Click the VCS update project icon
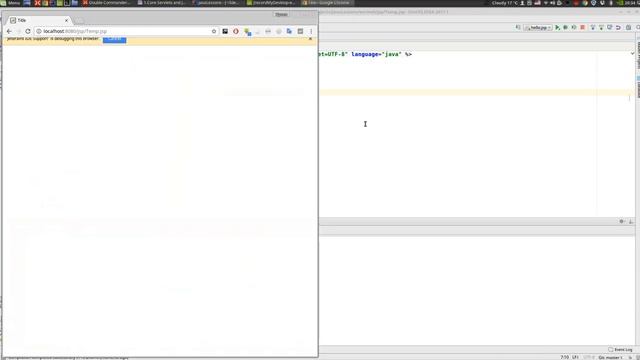 (x=593, y=28)
